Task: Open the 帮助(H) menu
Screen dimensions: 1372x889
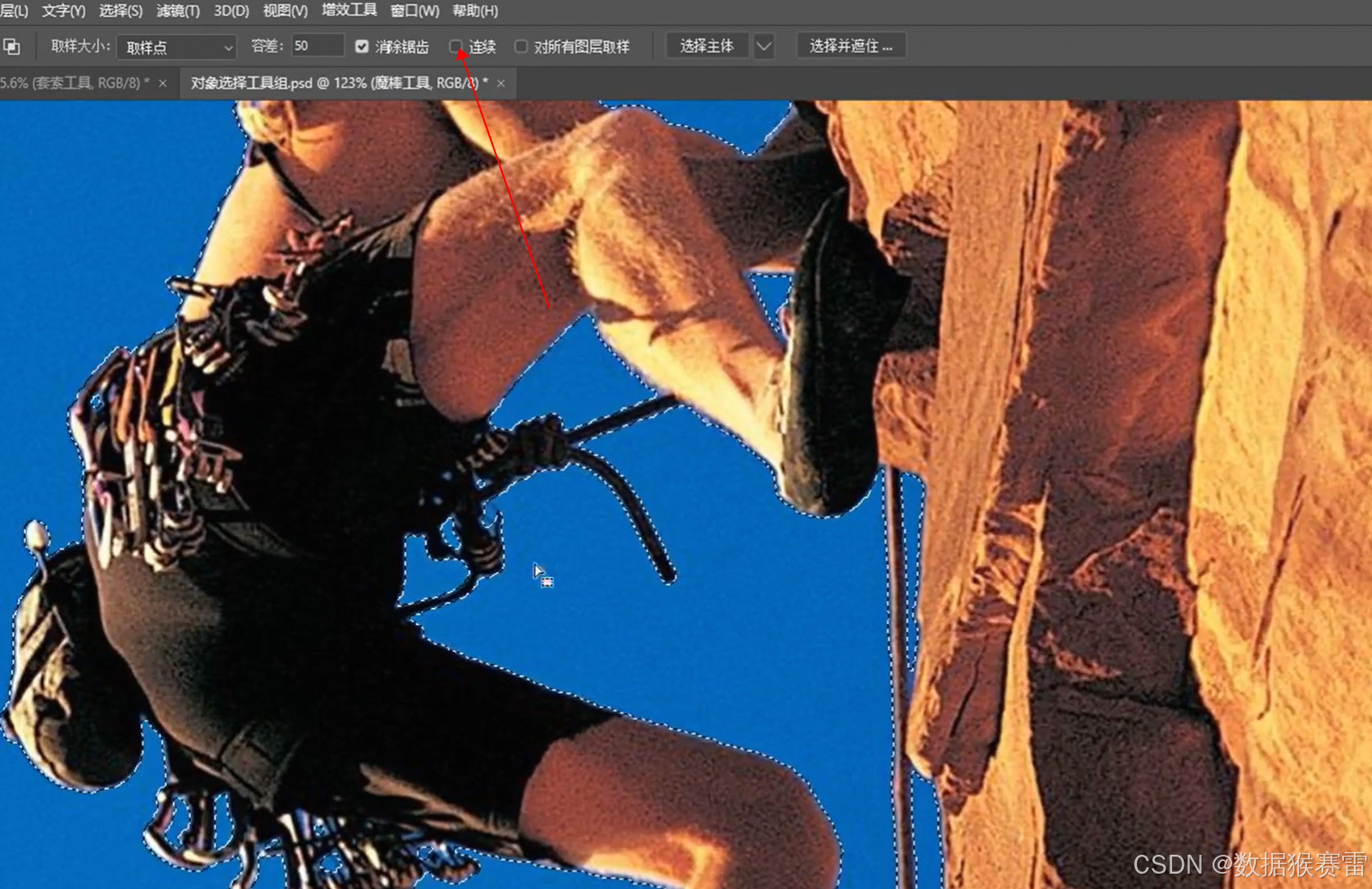Action: (475, 11)
